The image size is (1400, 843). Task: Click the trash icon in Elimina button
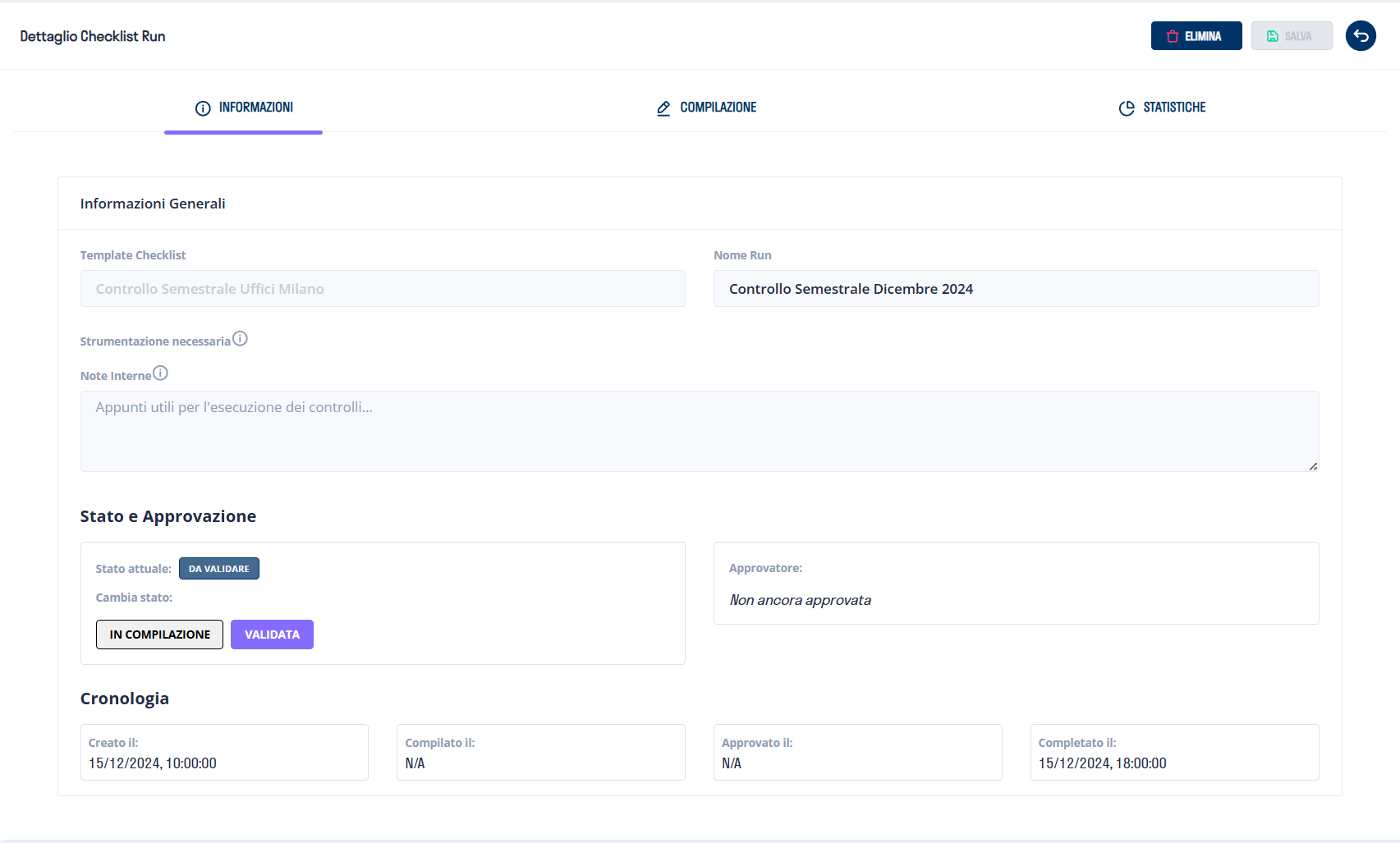point(1172,36)
